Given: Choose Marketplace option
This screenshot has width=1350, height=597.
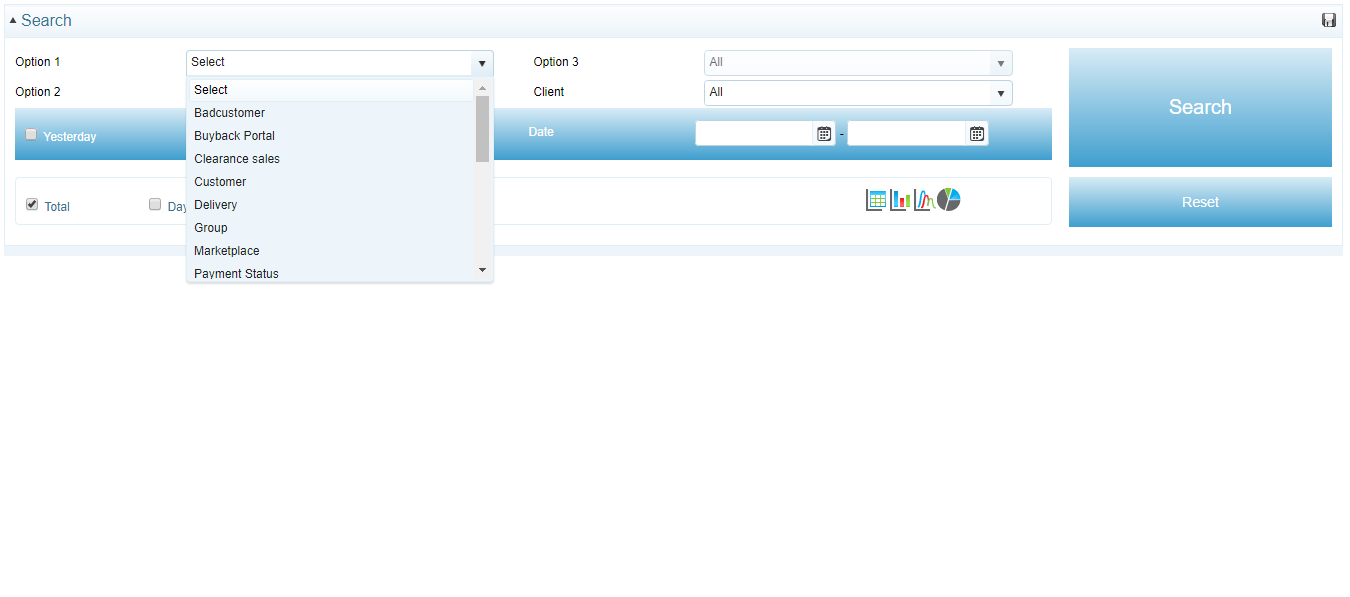Looking at the screenshot, I should click(331, 251).
